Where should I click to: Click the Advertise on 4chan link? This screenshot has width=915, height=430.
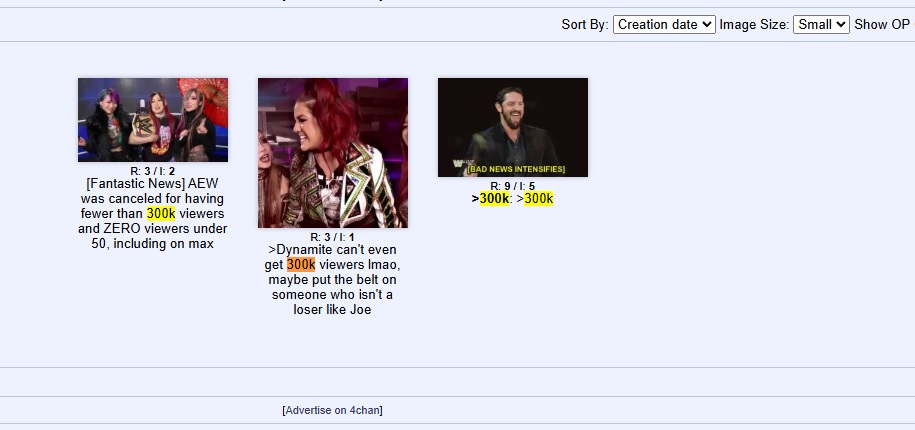tap(333, 410)
